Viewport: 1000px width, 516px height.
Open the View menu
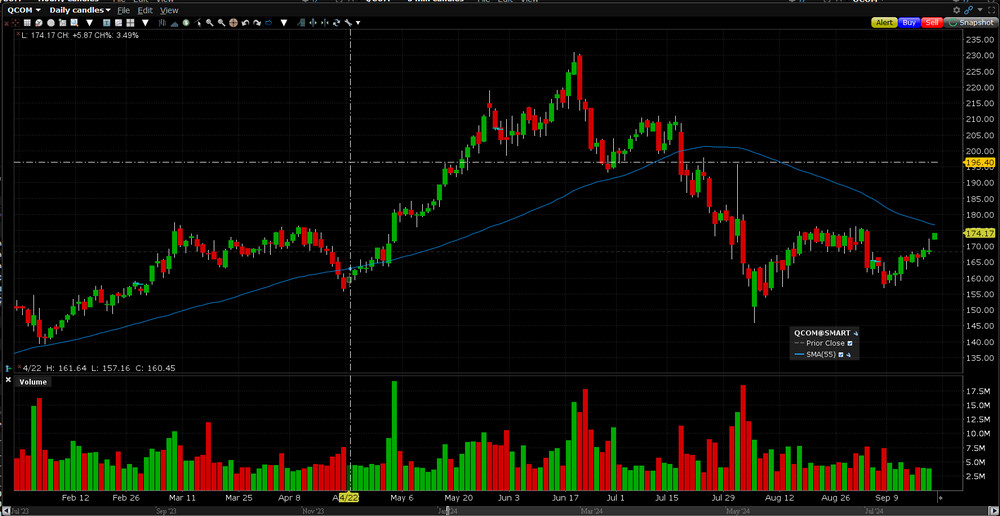click(x=169, y=10)
